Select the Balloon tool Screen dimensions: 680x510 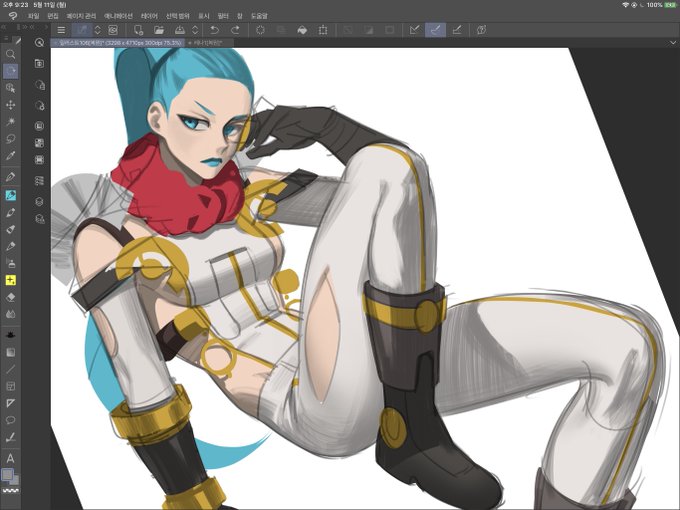pyautogui.click(x=10, y=420)
